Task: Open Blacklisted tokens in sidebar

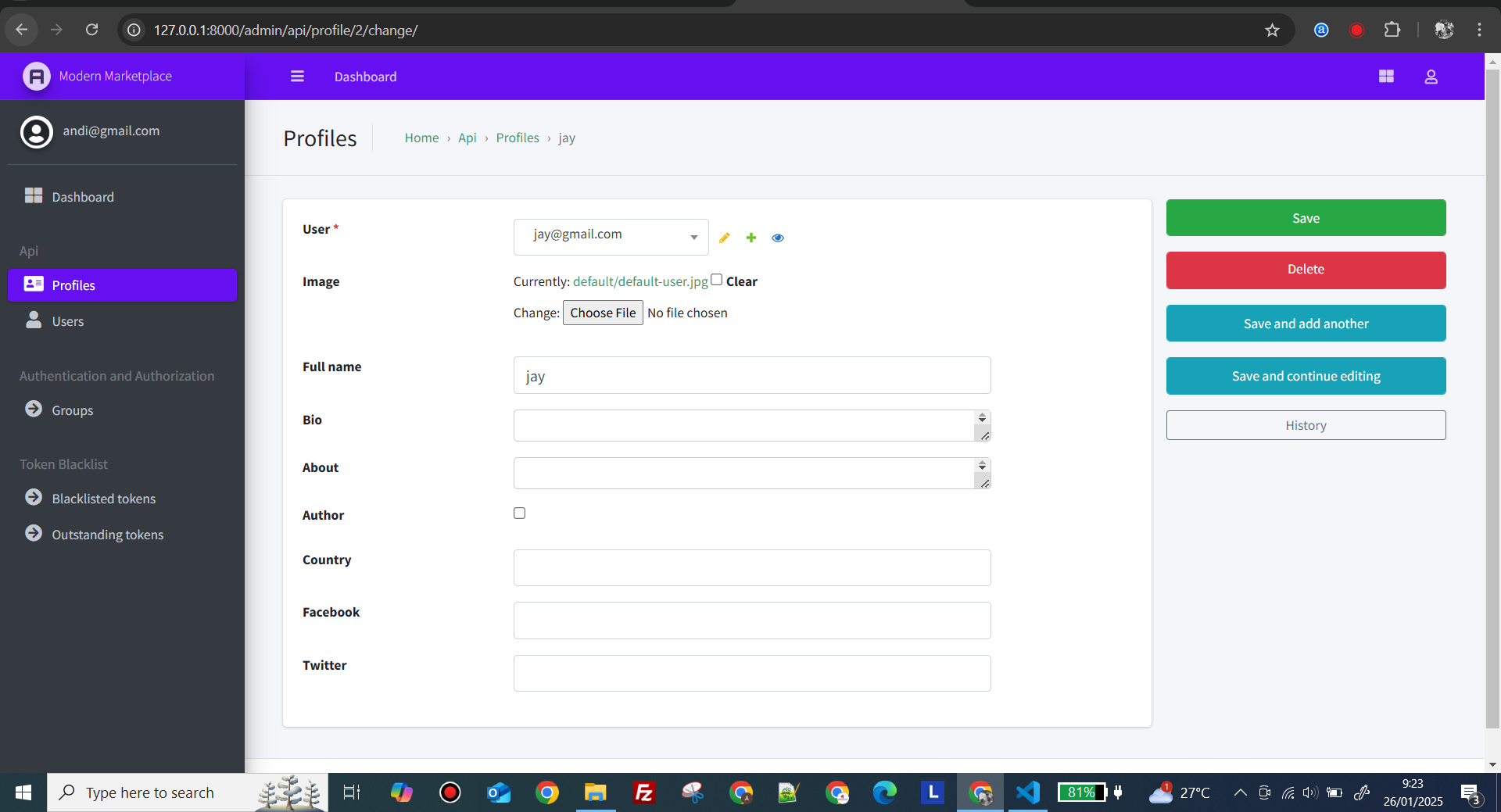Action: pos(122,499)
